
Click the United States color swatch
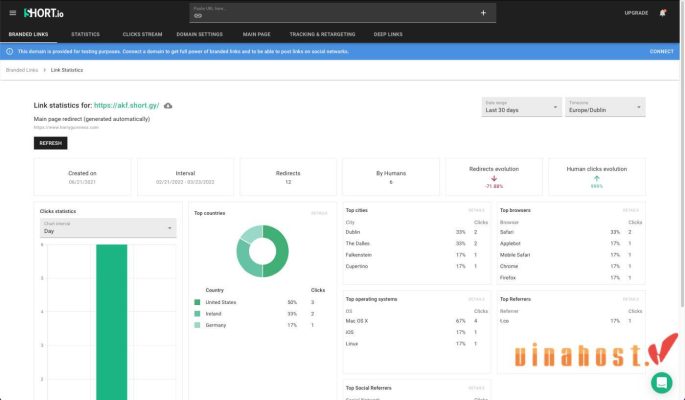(197, 302)
